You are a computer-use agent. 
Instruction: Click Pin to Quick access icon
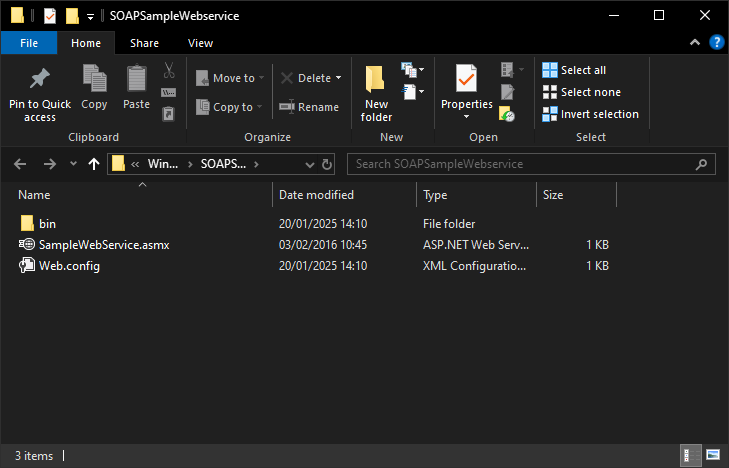(40, 79)
